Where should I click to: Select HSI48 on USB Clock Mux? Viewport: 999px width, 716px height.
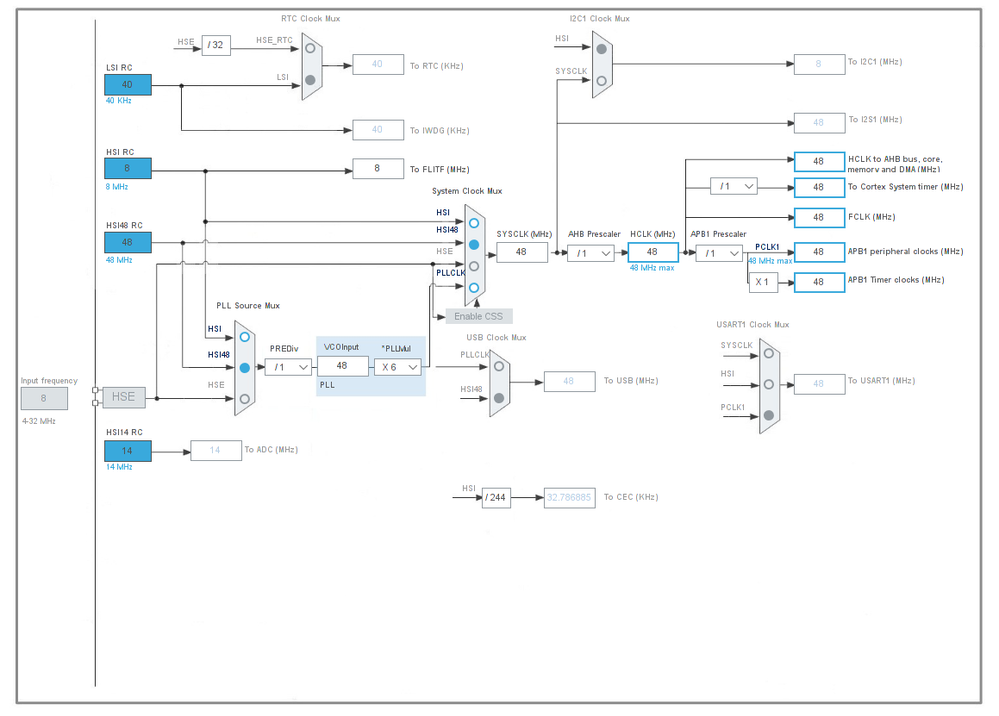[499, 398]
